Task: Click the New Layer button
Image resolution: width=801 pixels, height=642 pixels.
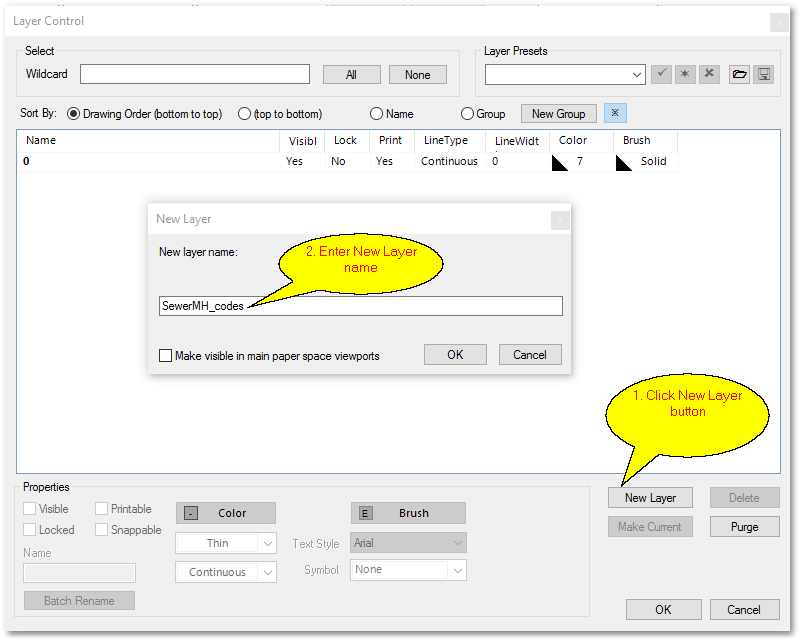Action: pos(650,497)
